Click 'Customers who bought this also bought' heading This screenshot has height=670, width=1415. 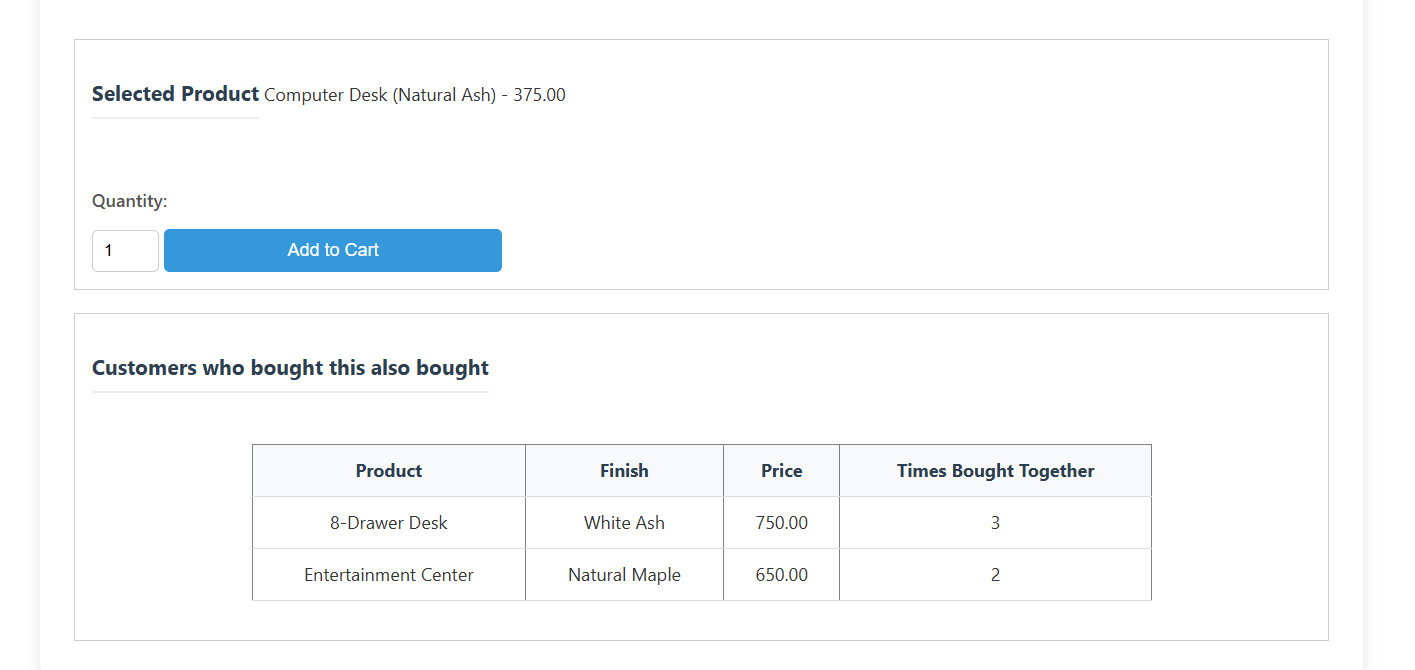pos(290,368)
